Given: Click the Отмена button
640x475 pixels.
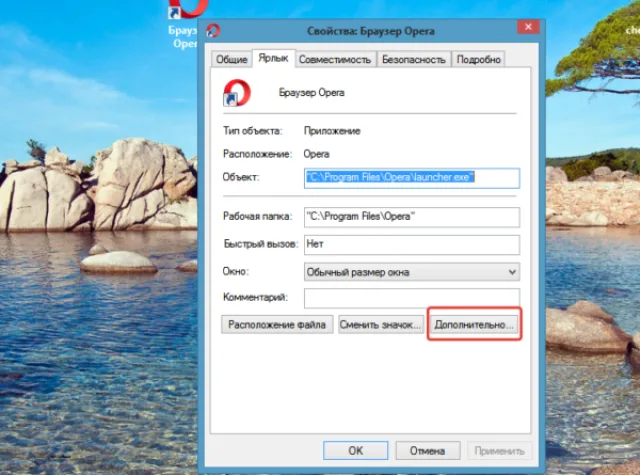Looking at the screenshot, I should (428, 451).
